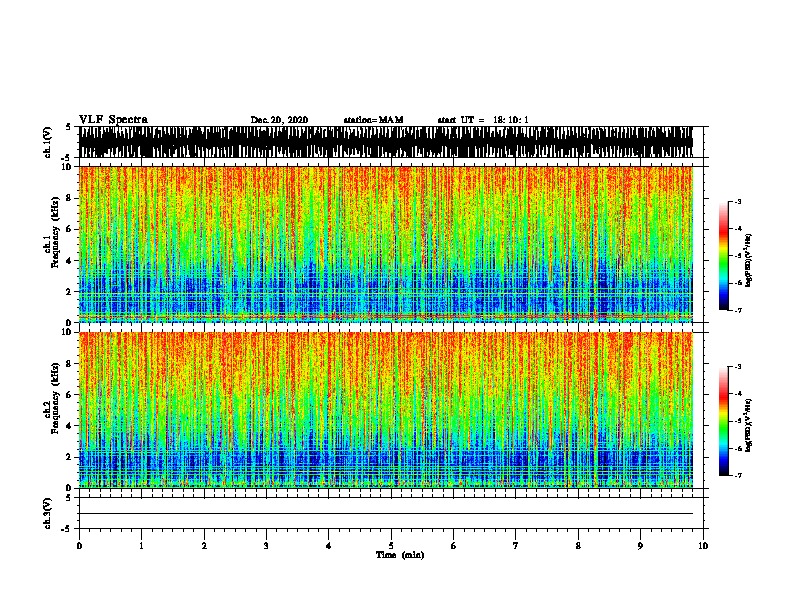Click the "VLF Spectra" plot title
This screenshot has width=792, height=612.
[x=114, y=120]
